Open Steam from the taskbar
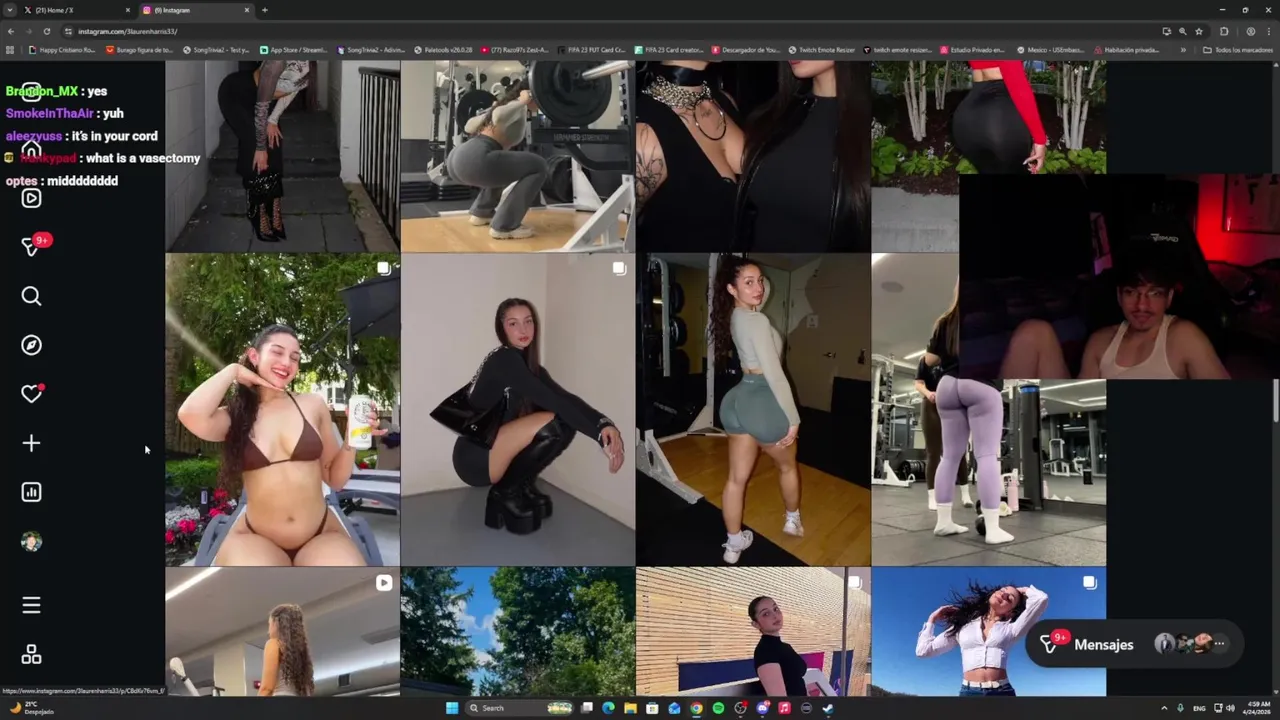Image resolution: width=1280 pixels, height=720 pixels. click(x=828, y=708)
